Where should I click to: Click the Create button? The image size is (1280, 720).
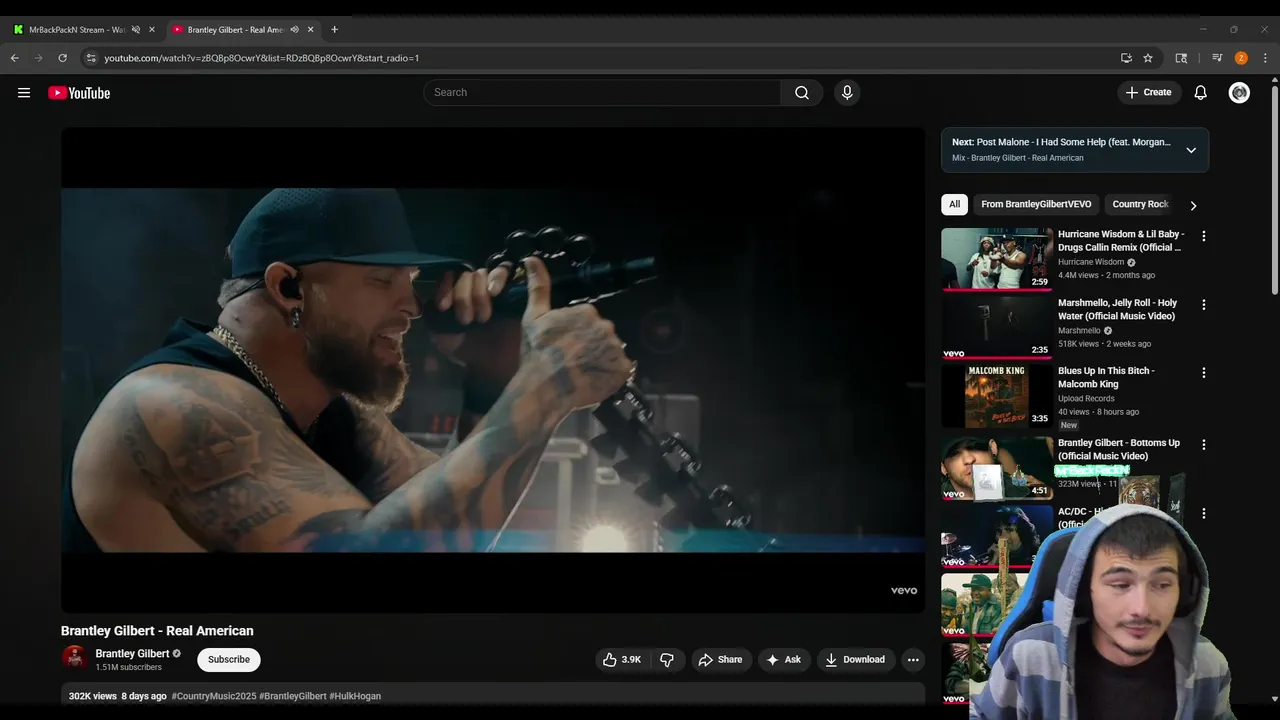(1149, 93)
